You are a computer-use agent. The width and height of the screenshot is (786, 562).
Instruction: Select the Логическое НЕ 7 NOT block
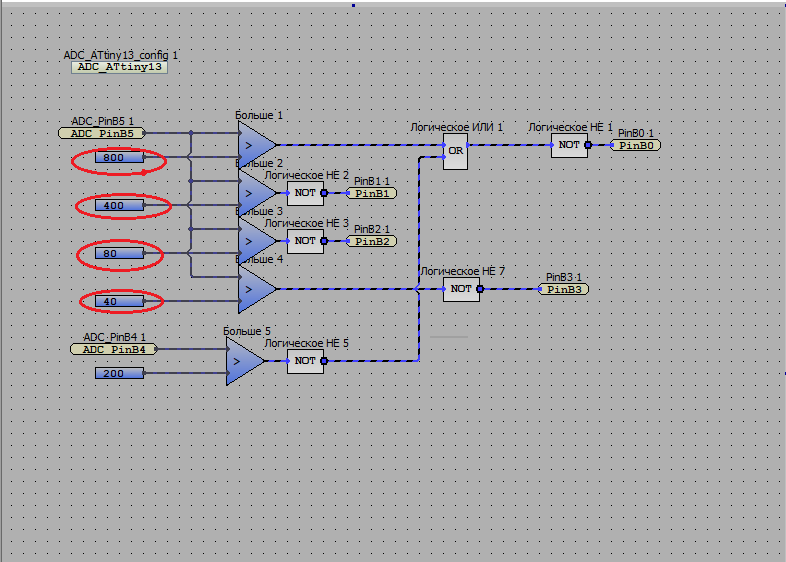click(x=460, y=289)
